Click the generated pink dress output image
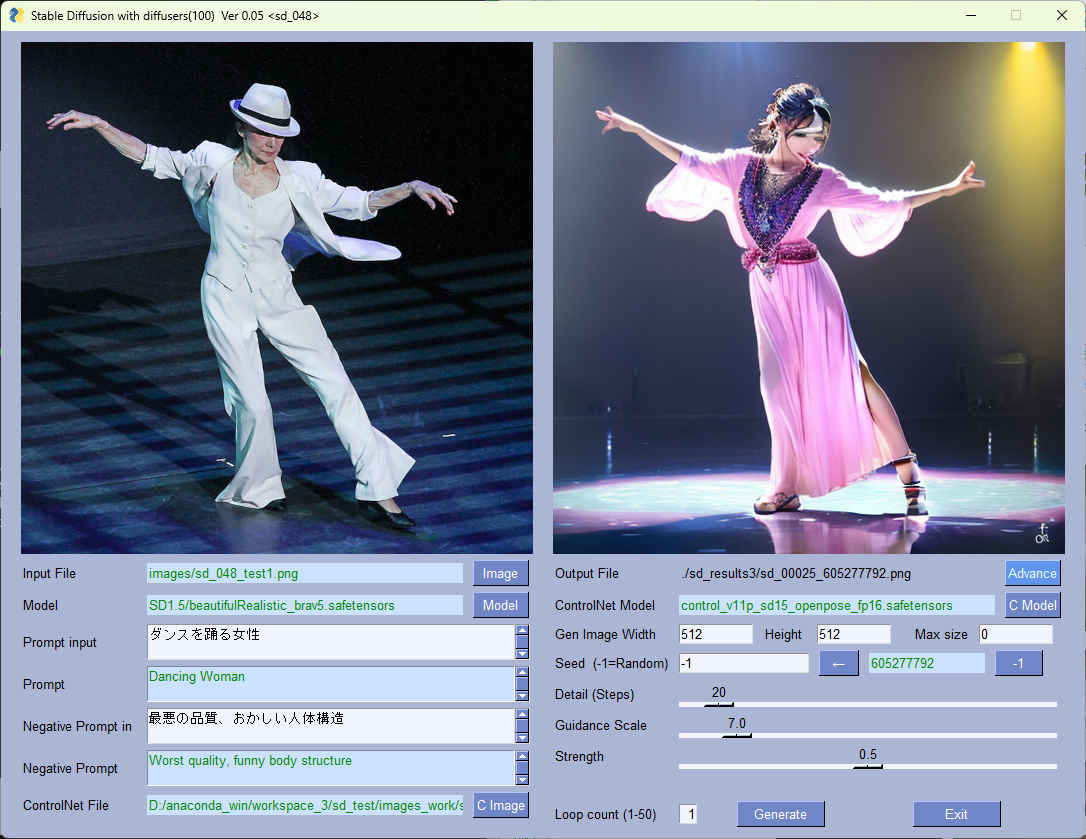The width and height of the screenshot is (1086, 839). (808, 298)
